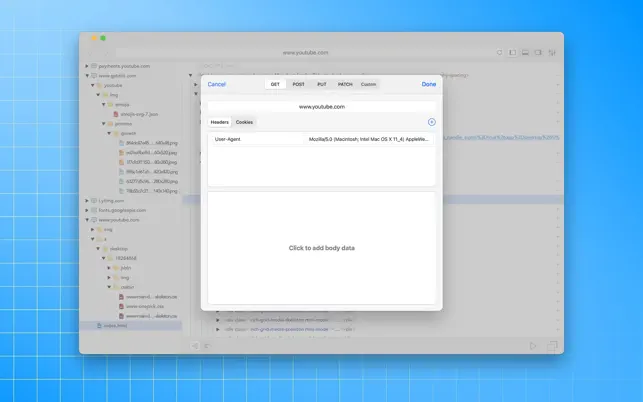Expand the svg folder
Viewport: 643px width, 402px height.
tap(93, 229)
